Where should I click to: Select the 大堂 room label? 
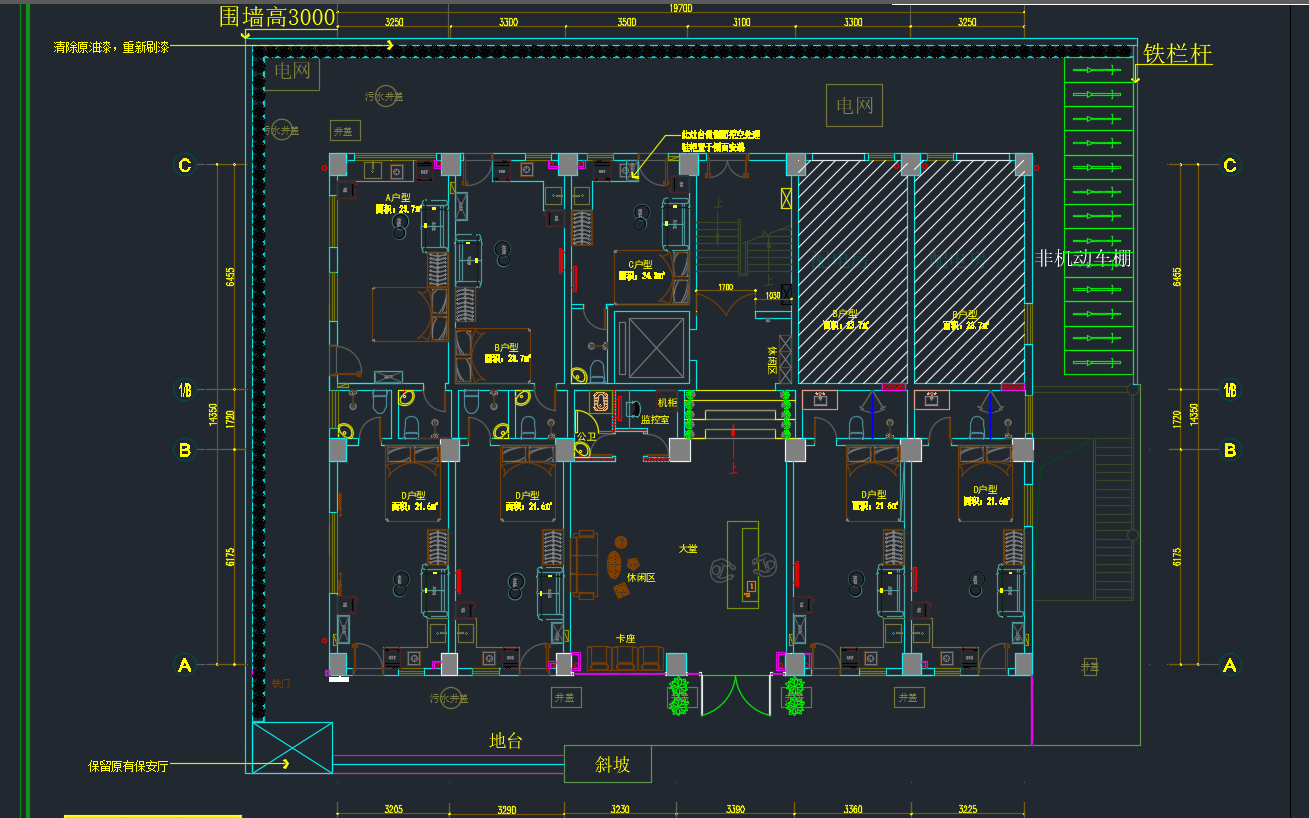(x=688, y=549)
